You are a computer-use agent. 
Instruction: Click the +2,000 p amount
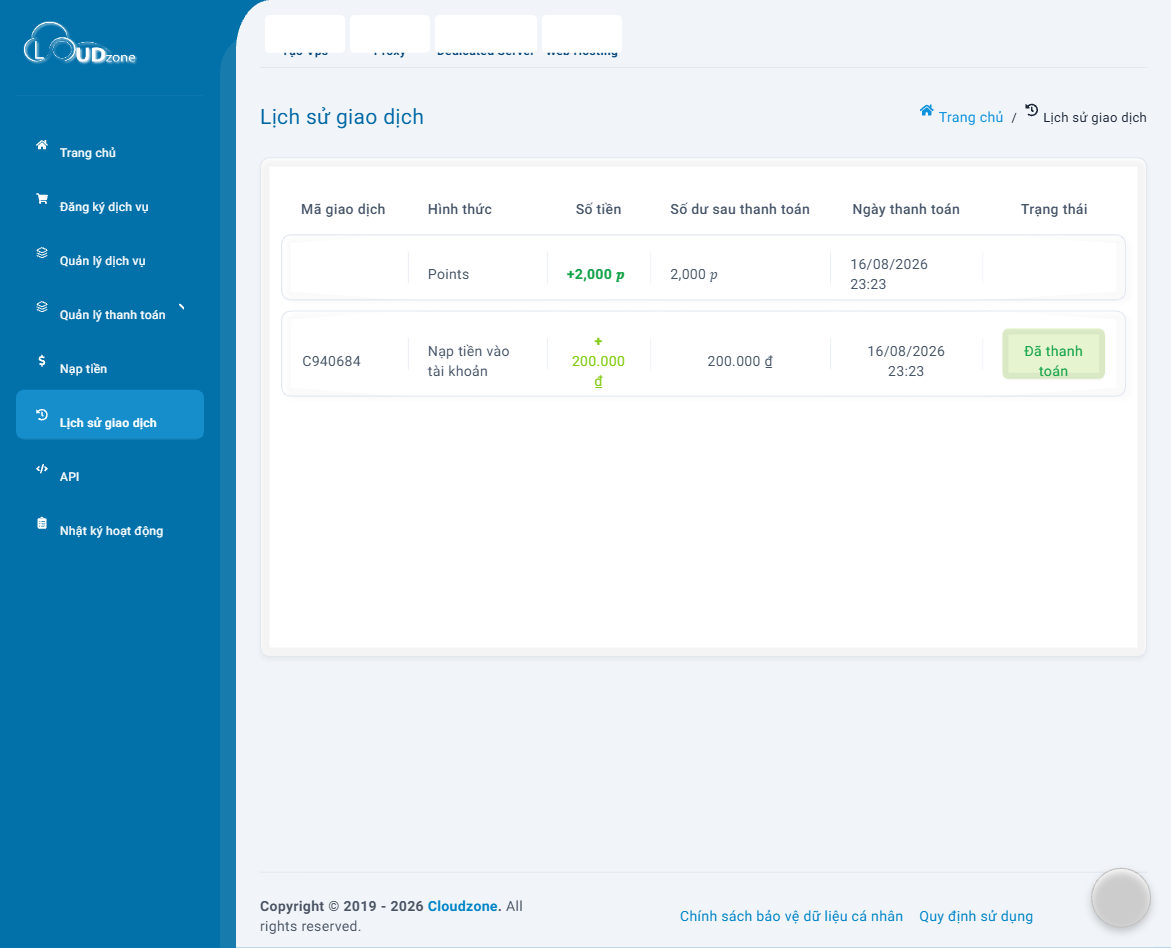[595, 274]
